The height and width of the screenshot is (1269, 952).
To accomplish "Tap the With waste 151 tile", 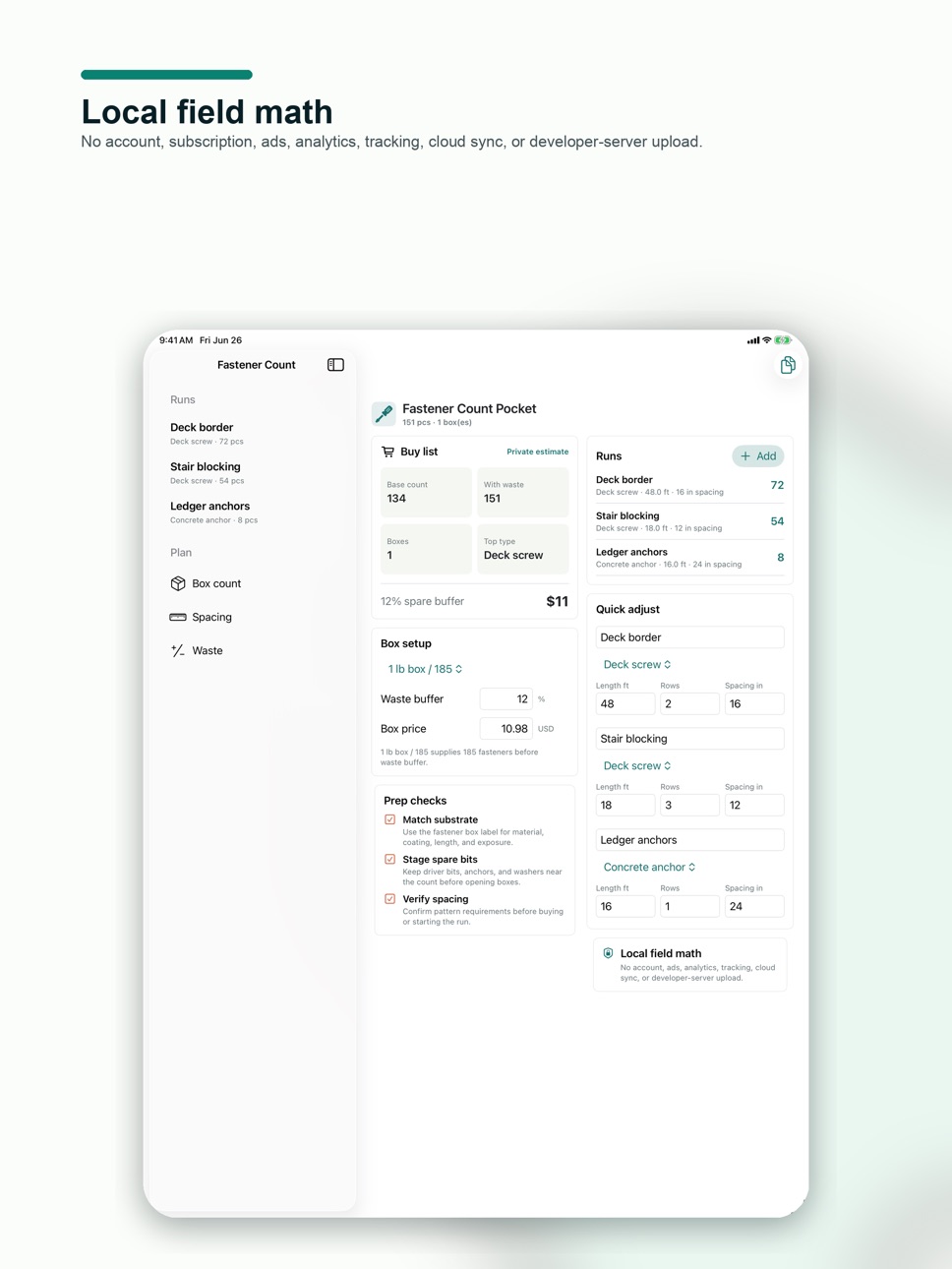I will pyautogui.click(x=523, y=492).
